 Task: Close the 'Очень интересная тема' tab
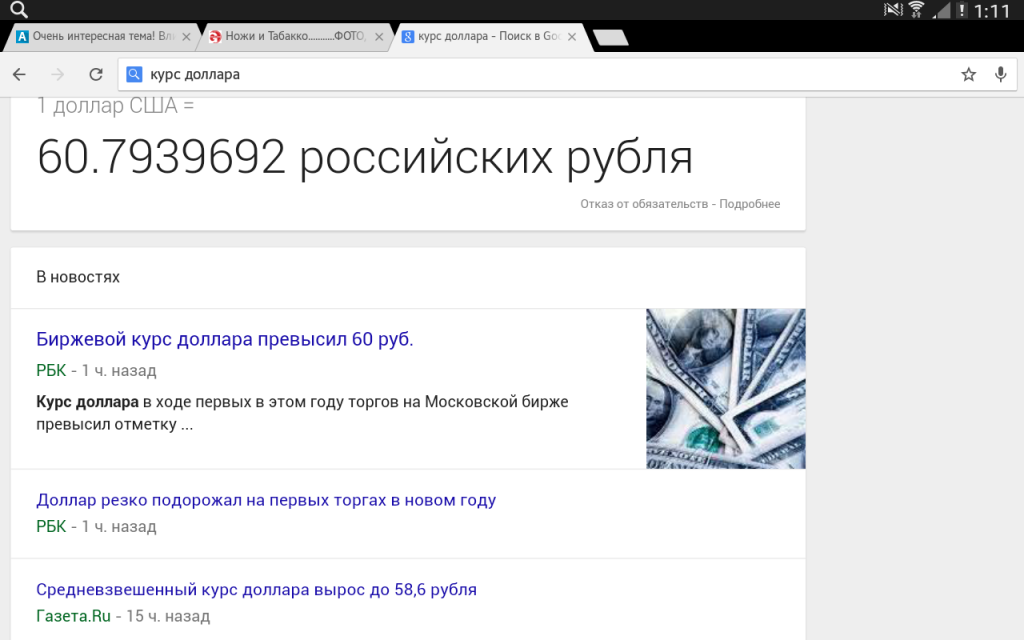(x=186, y=37)
